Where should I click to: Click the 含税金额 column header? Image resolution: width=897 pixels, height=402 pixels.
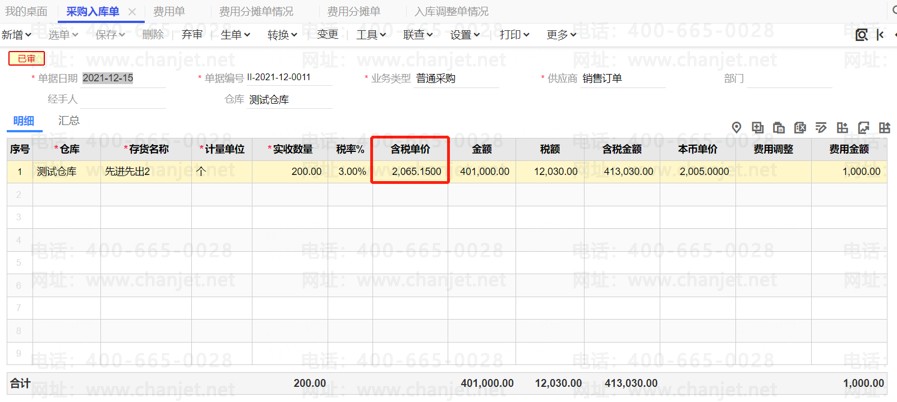click(622, 150)
